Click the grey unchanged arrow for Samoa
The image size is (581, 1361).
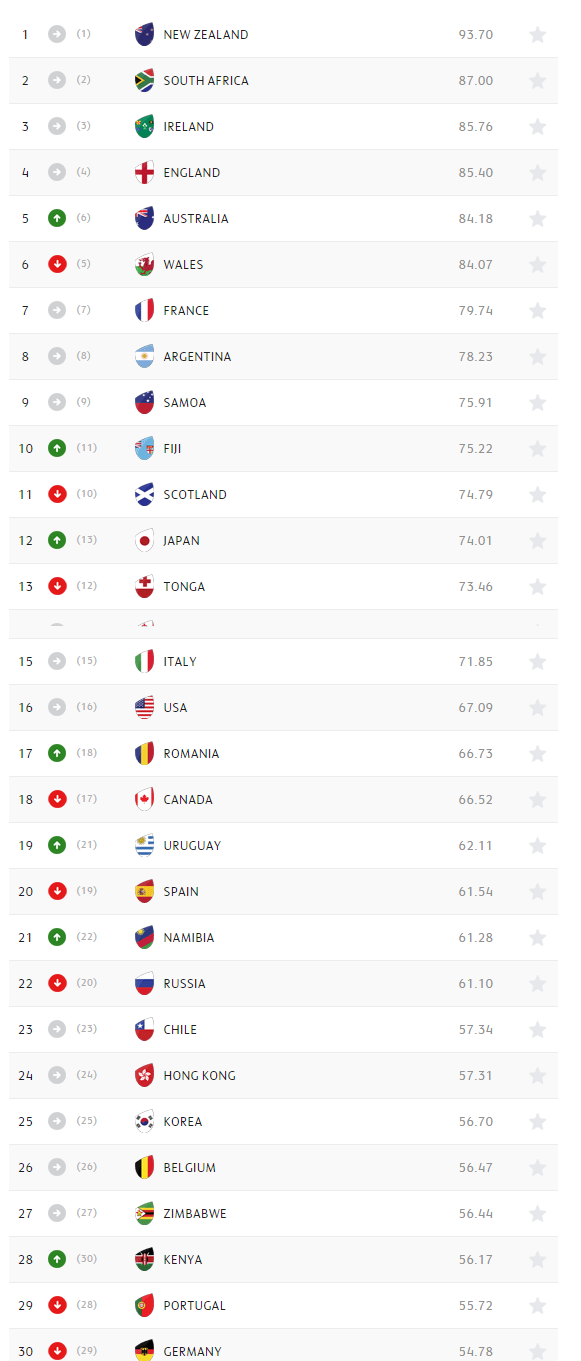(57, 402)
